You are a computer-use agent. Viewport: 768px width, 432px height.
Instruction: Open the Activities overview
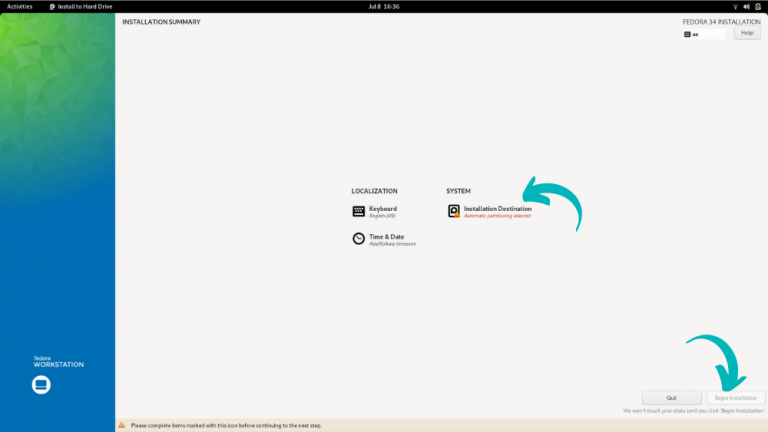(20, 6)
